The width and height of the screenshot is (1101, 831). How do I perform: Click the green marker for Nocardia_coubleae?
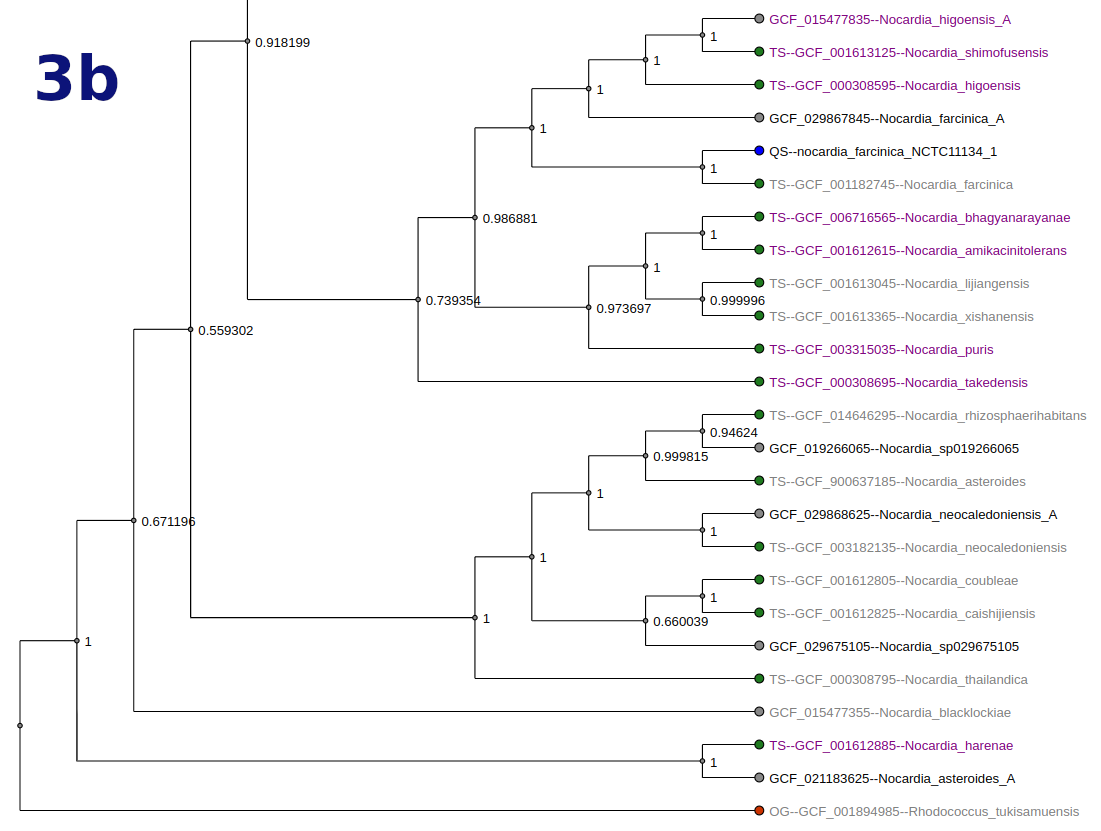point(759,580)
